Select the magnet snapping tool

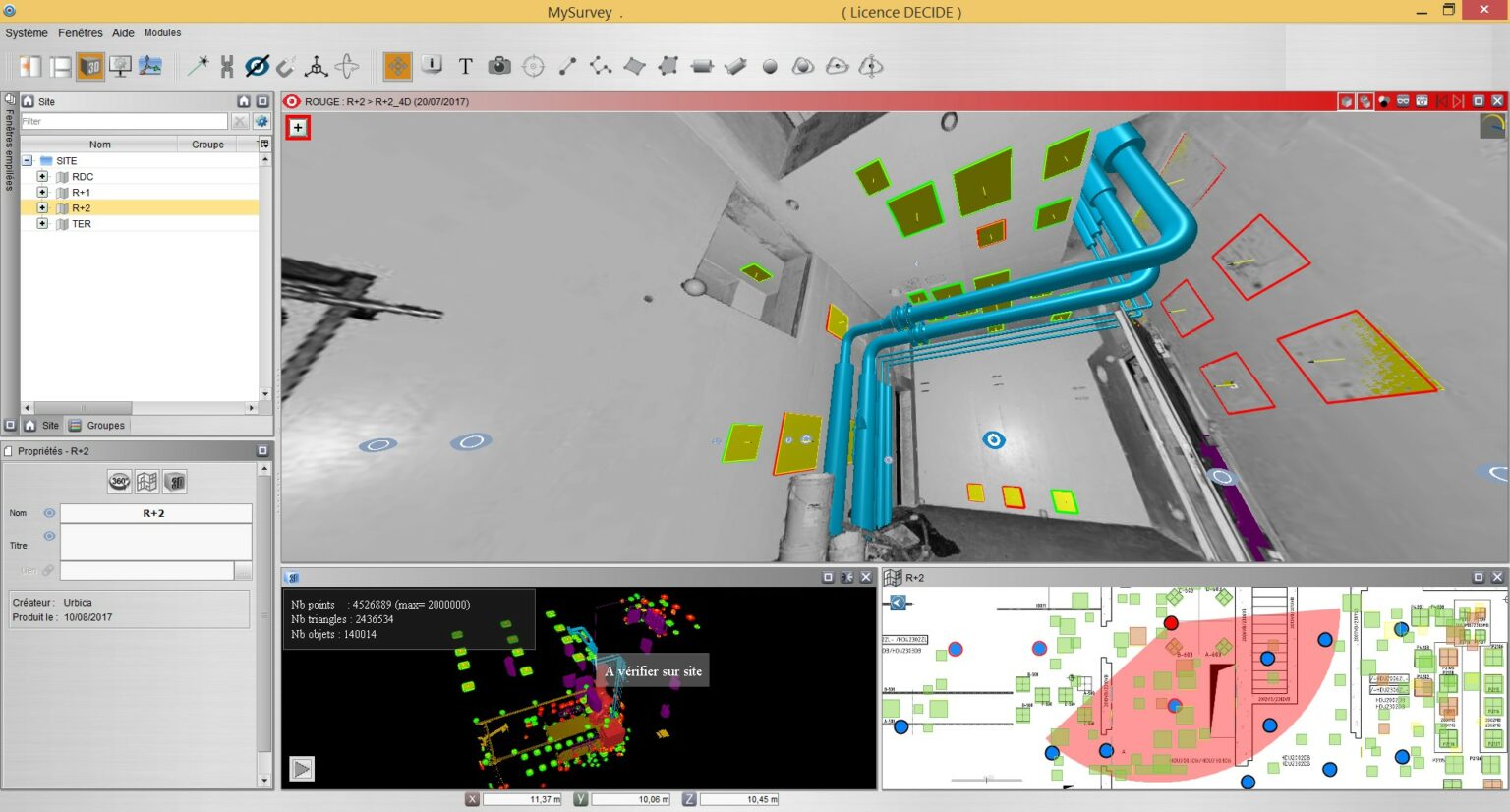[285, 66]
